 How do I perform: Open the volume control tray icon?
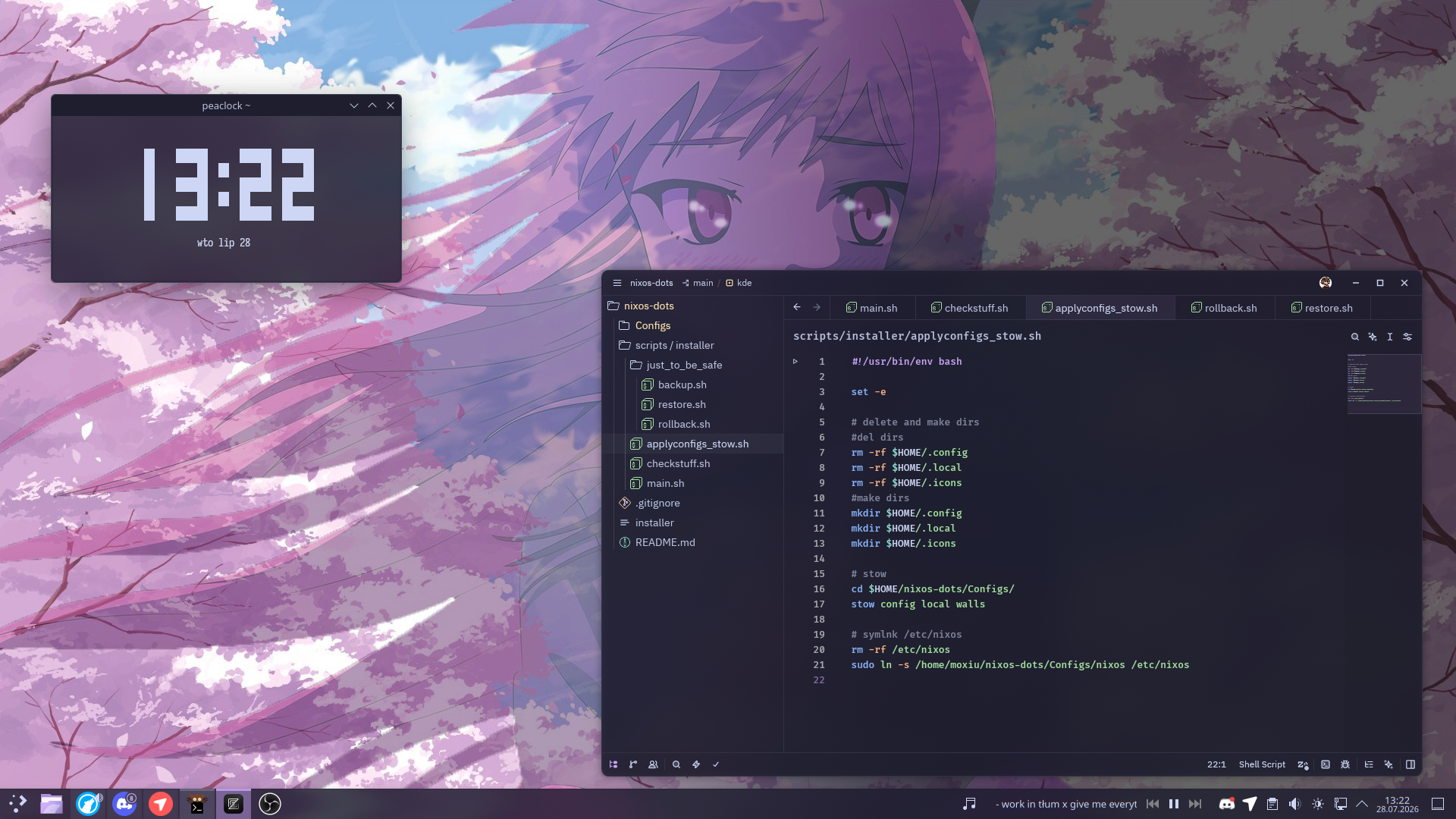click(1294, 804)
